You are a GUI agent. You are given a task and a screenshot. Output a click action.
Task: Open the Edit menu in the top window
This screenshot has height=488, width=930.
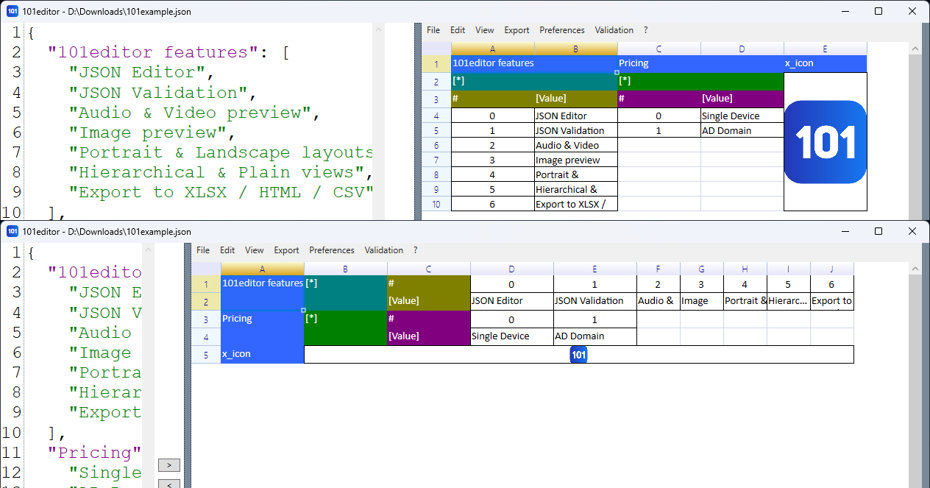[457, 30]
